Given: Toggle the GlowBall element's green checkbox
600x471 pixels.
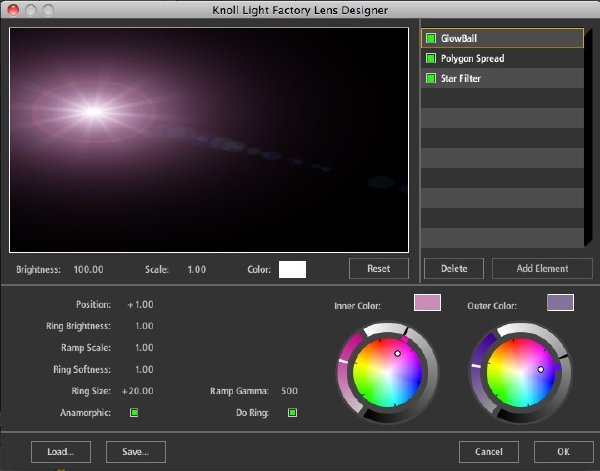Looking at the screenshot, I should point(431,38).
